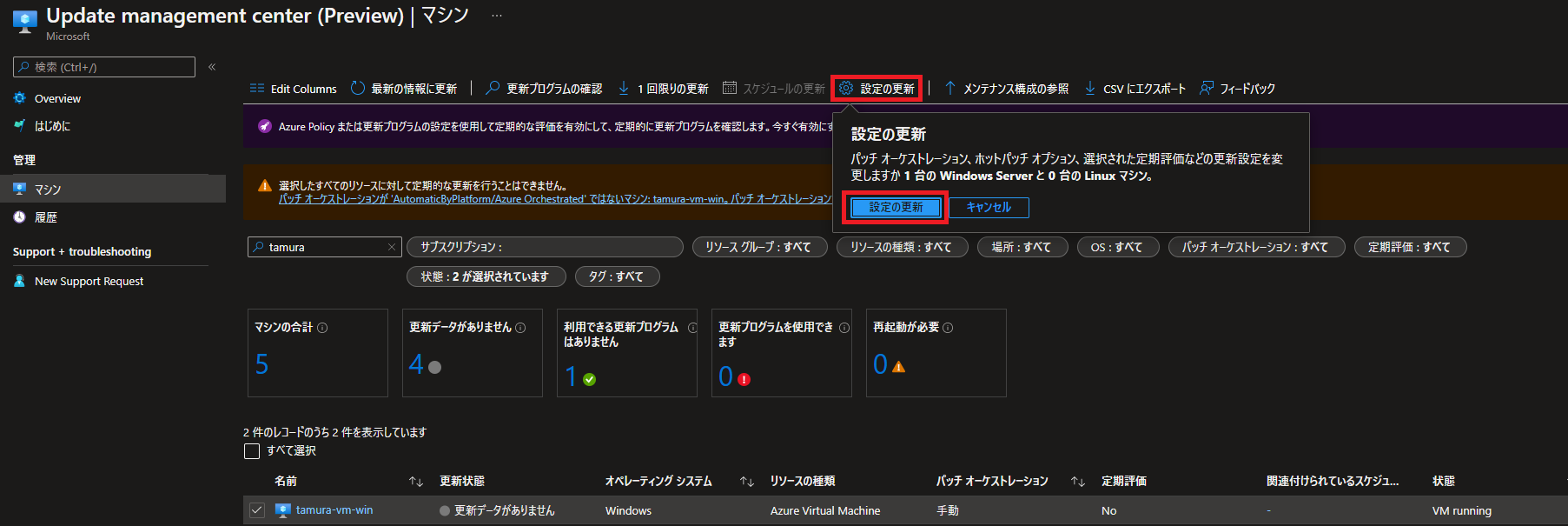This screenshot has height=526, width=1568.
Task: Click the sidebar 検索 input field
Action: coord(104,67)
